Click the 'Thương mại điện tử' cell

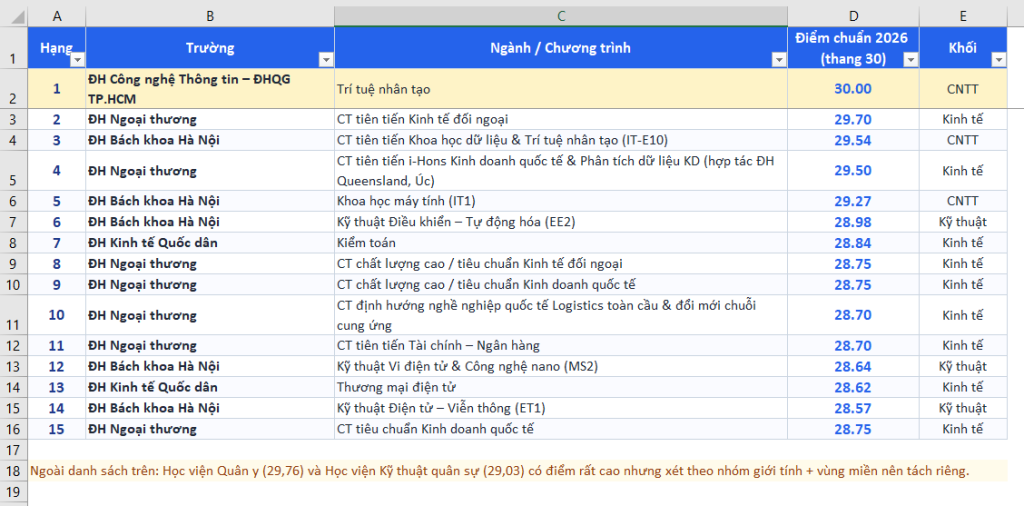click(x=561, y=387)
